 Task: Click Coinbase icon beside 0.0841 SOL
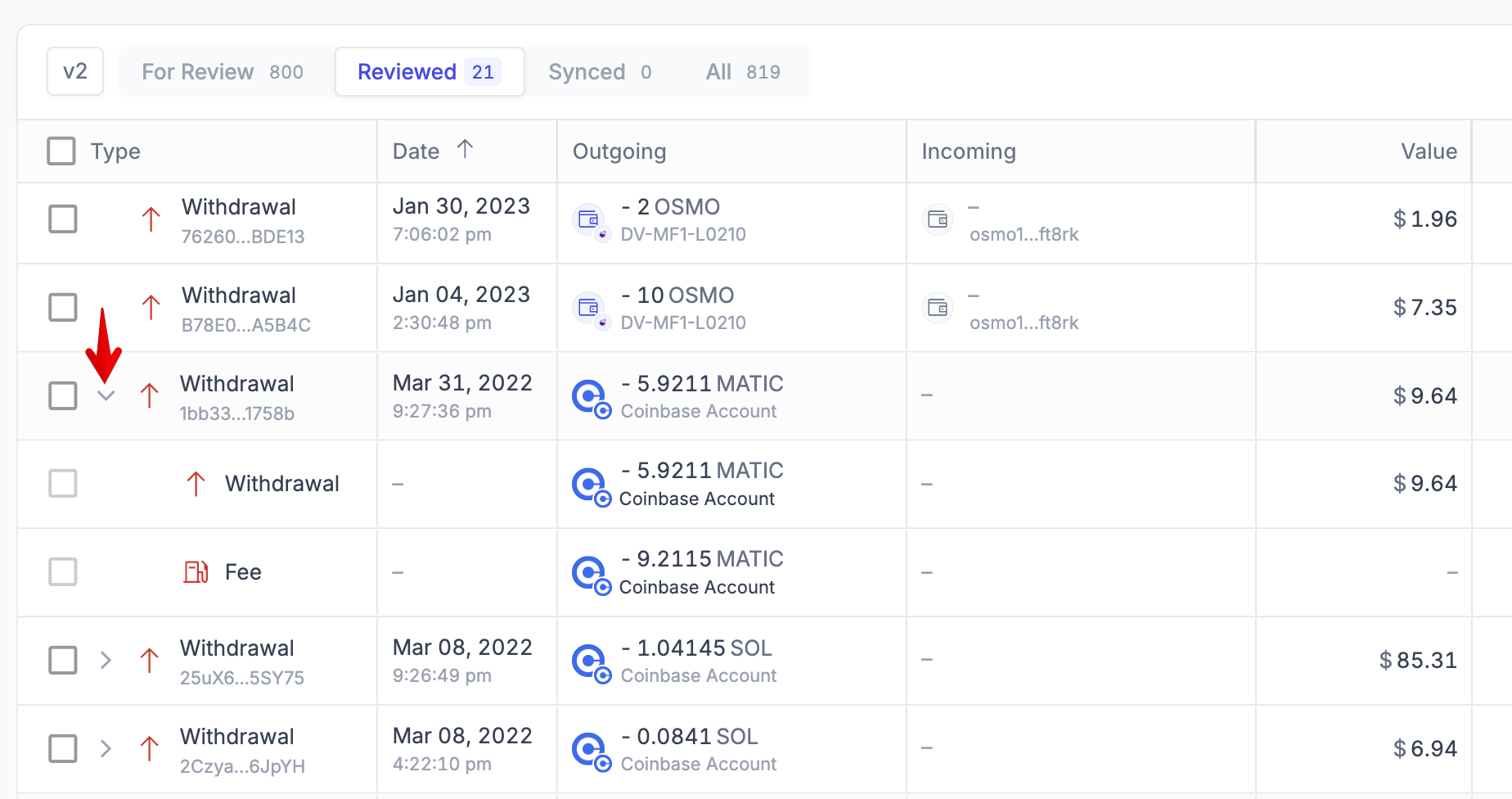(x=589, y=749)
